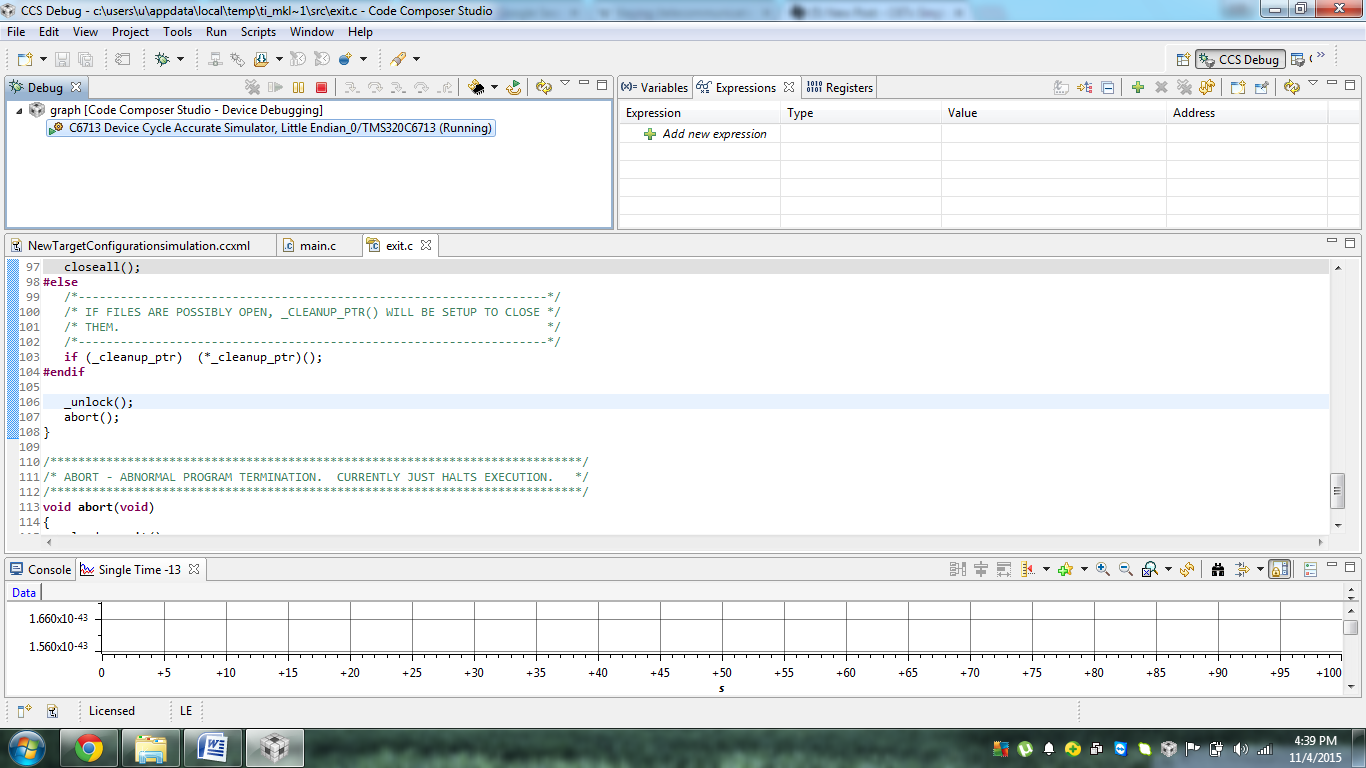Open the Debug view menu triangle
This screenshot has height=768, width=1366.
click(x=565, y=84)
